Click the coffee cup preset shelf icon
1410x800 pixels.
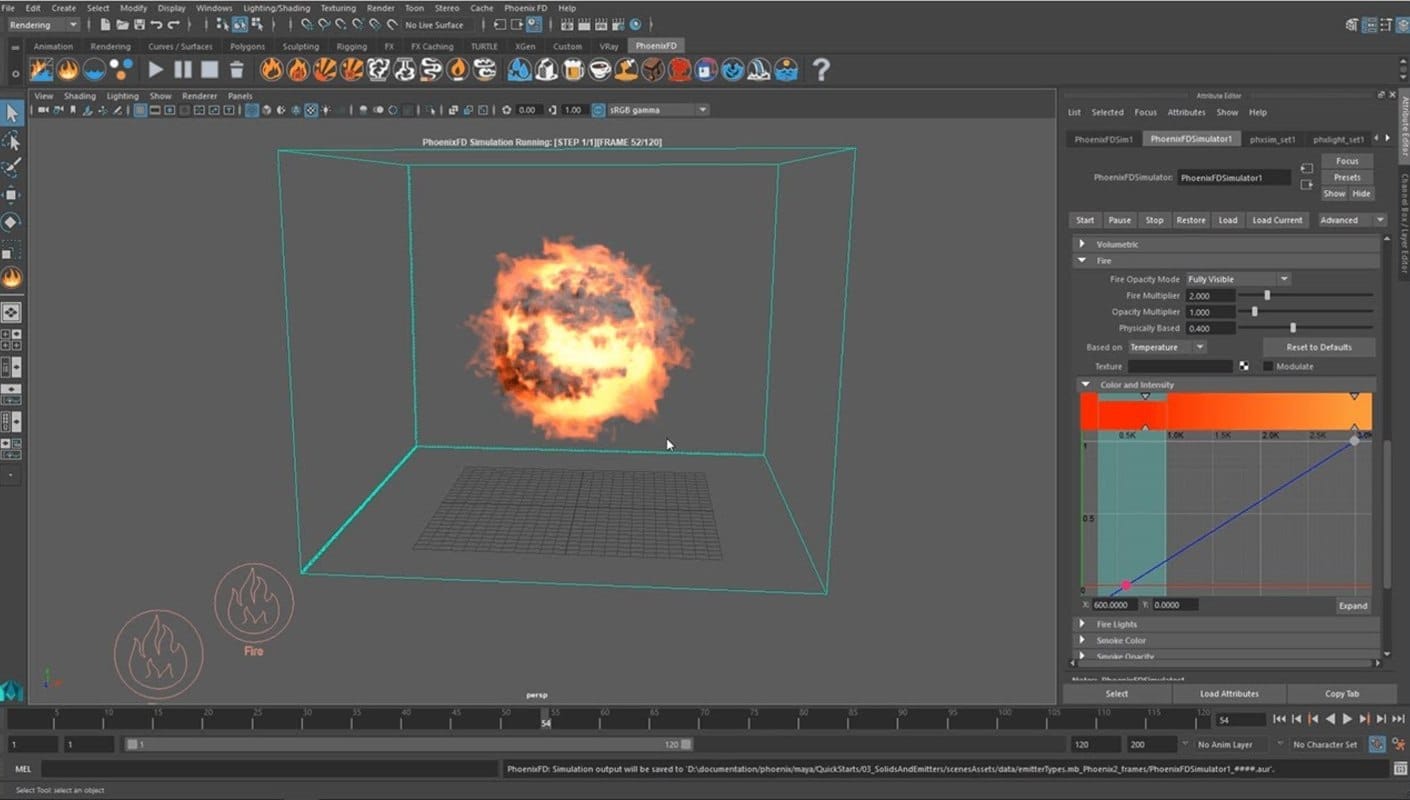click(600, 69)
